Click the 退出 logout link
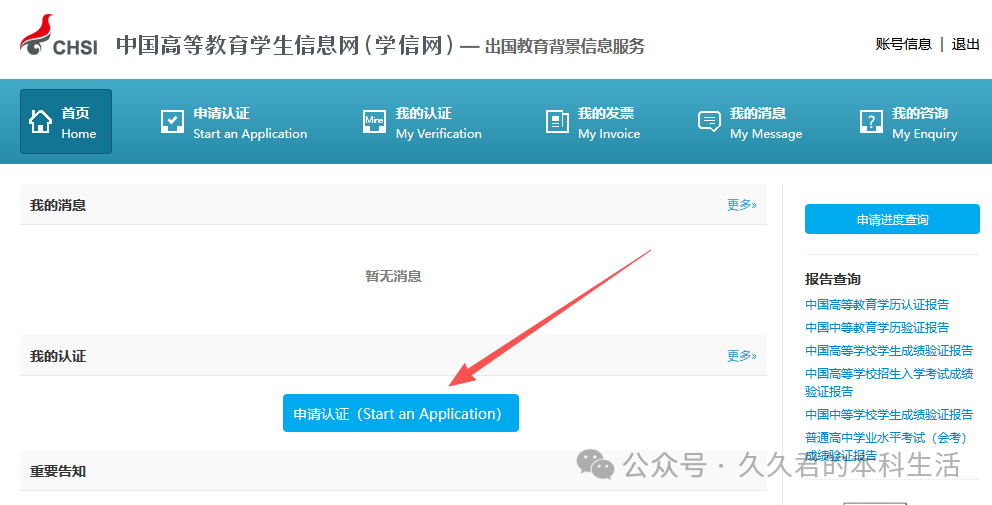Screen dimensions: 992x505 965,44
